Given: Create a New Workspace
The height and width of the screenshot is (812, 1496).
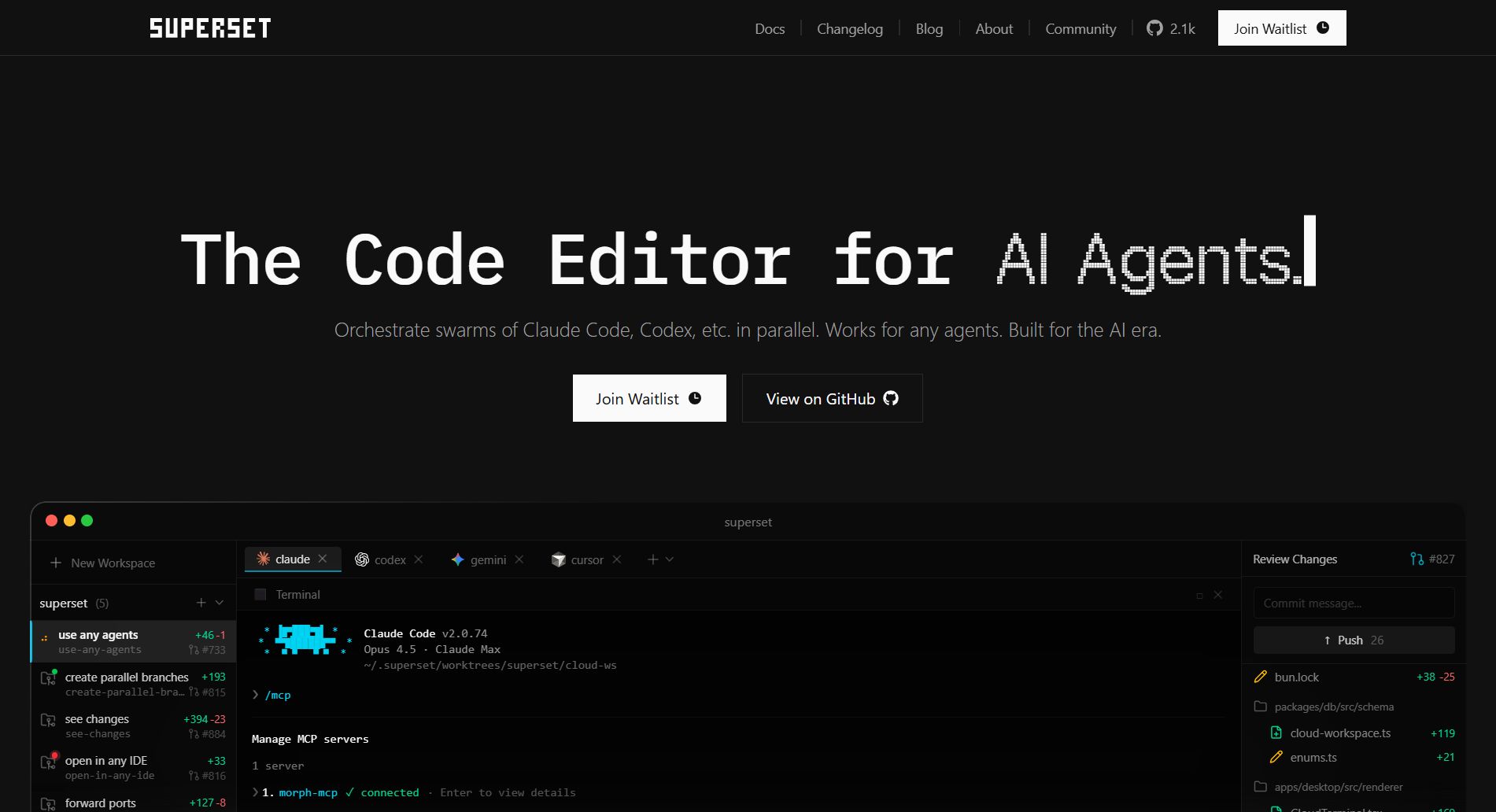Looking at the screenshot, I should 103,563.
